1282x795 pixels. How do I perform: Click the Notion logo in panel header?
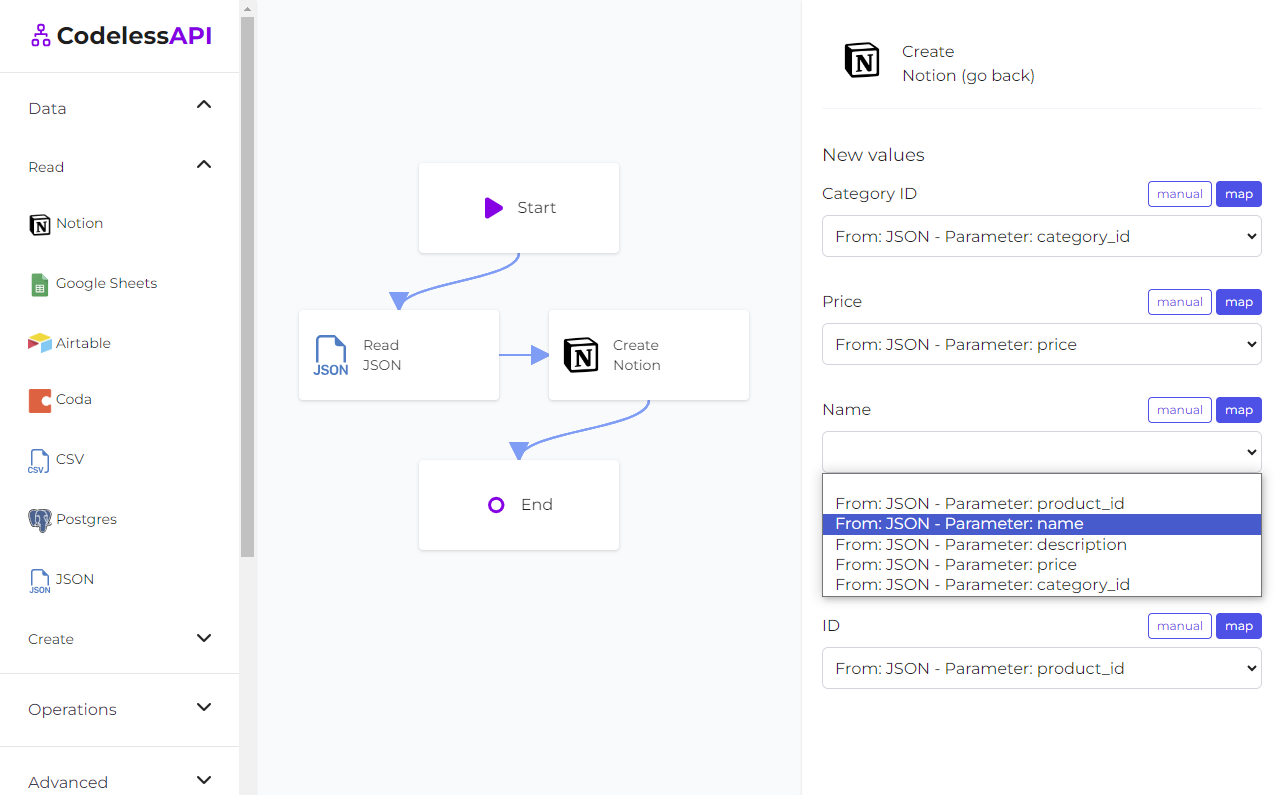862,60
